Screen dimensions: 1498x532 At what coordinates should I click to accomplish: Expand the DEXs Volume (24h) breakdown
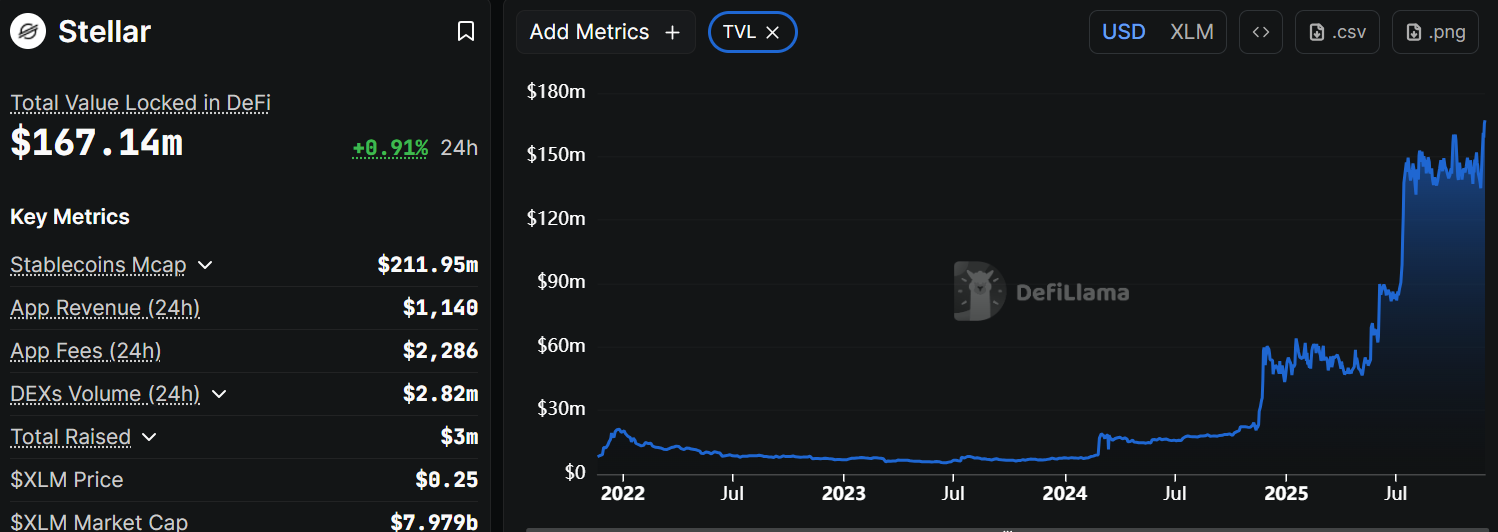(x=219, y=394)
